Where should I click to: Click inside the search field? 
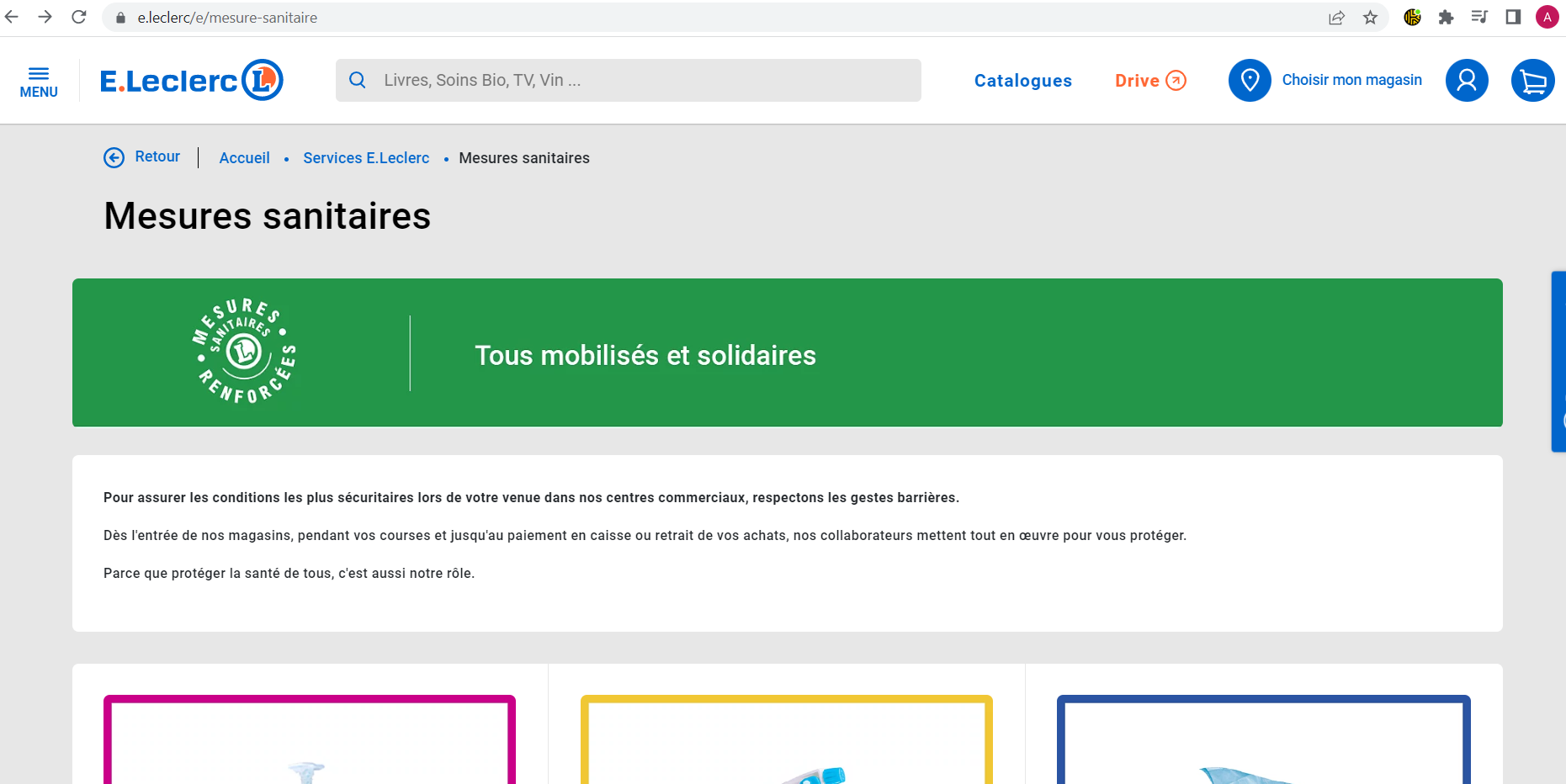[x=589, y=80]
